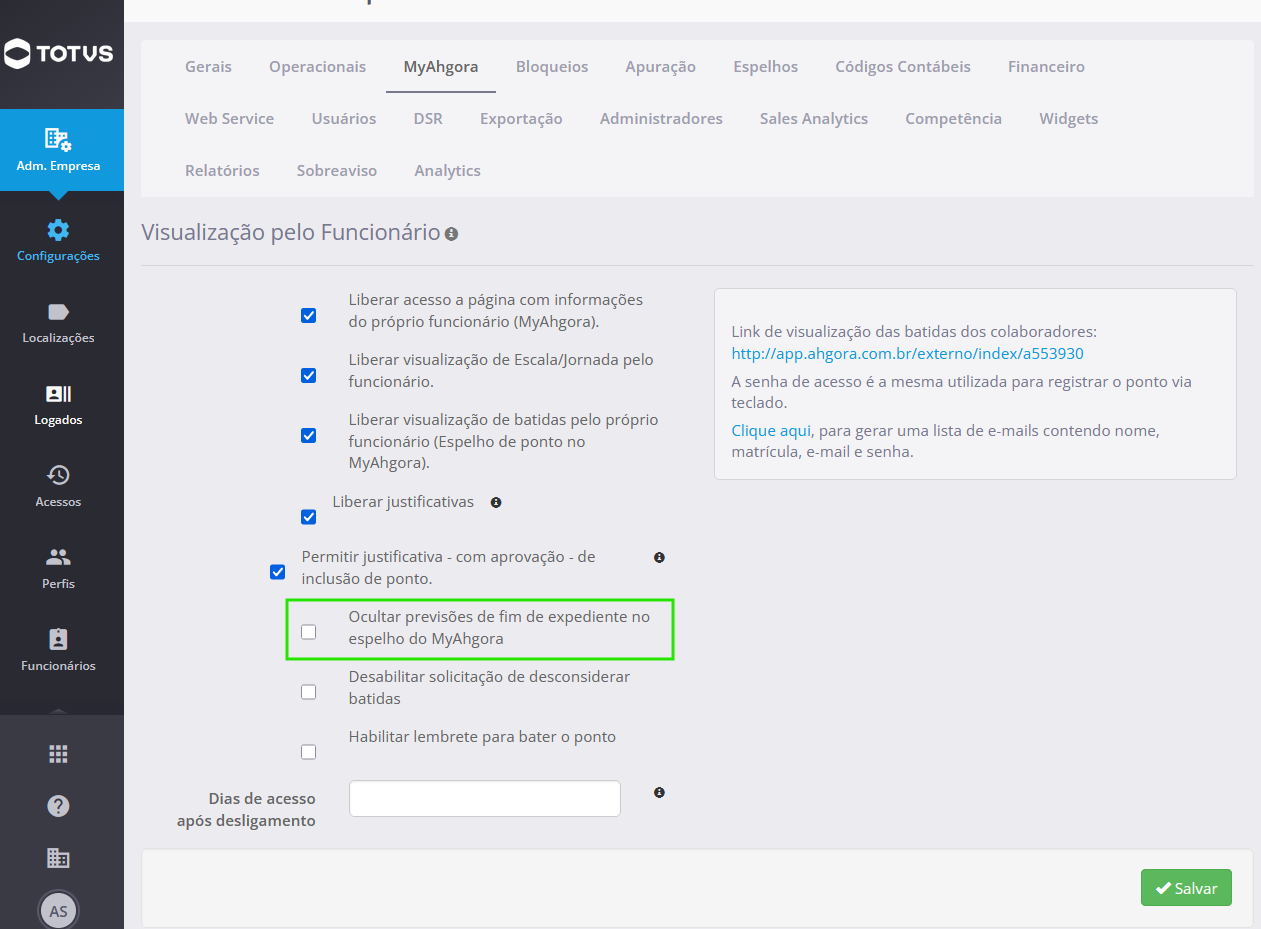The height and width of the screenshot is (929, 1261).
Task: Open the Financeiro tab
Action: point(1046,67)
